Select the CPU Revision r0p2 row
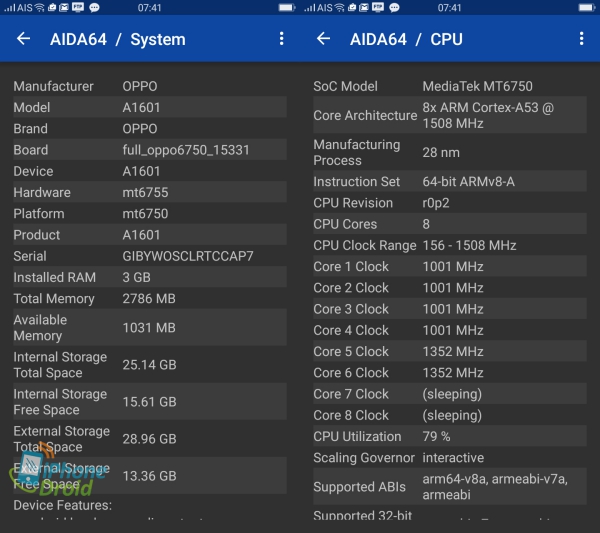The width and height of the screenshot is (600, 533). click(x=450, y=203)
